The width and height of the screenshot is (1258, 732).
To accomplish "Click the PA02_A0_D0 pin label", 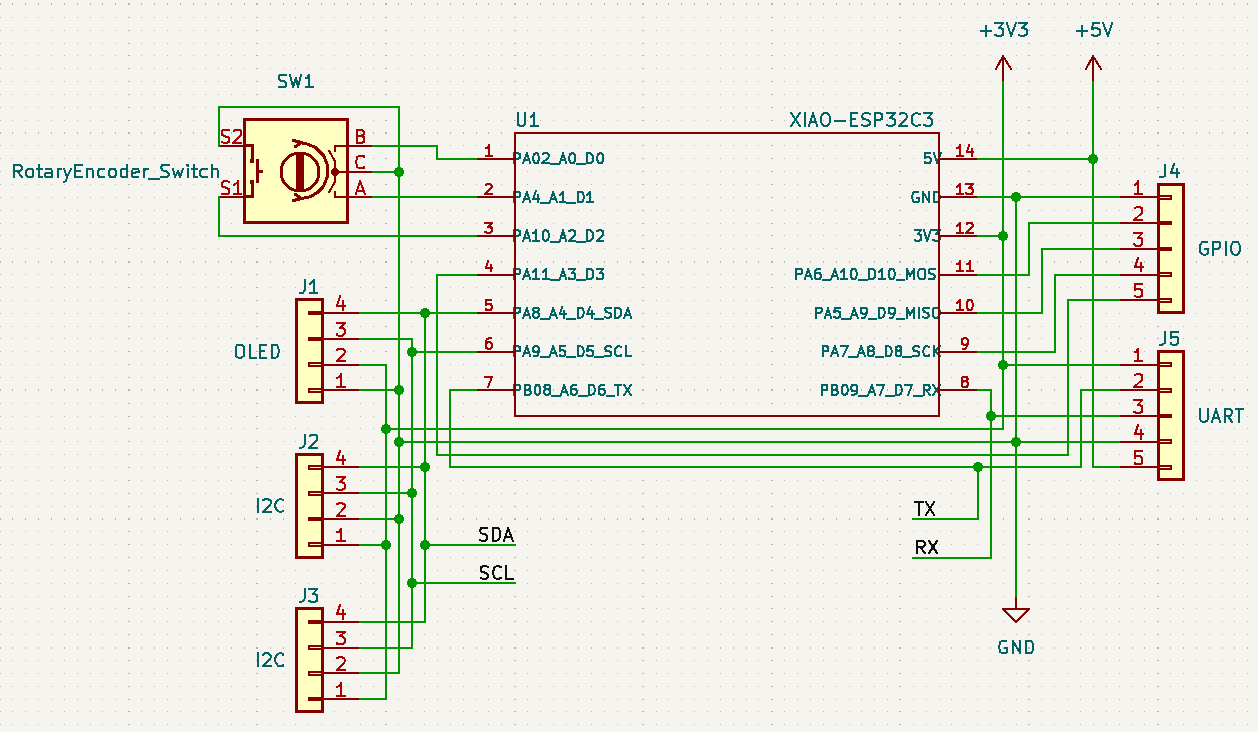I will tap(559, 158).
